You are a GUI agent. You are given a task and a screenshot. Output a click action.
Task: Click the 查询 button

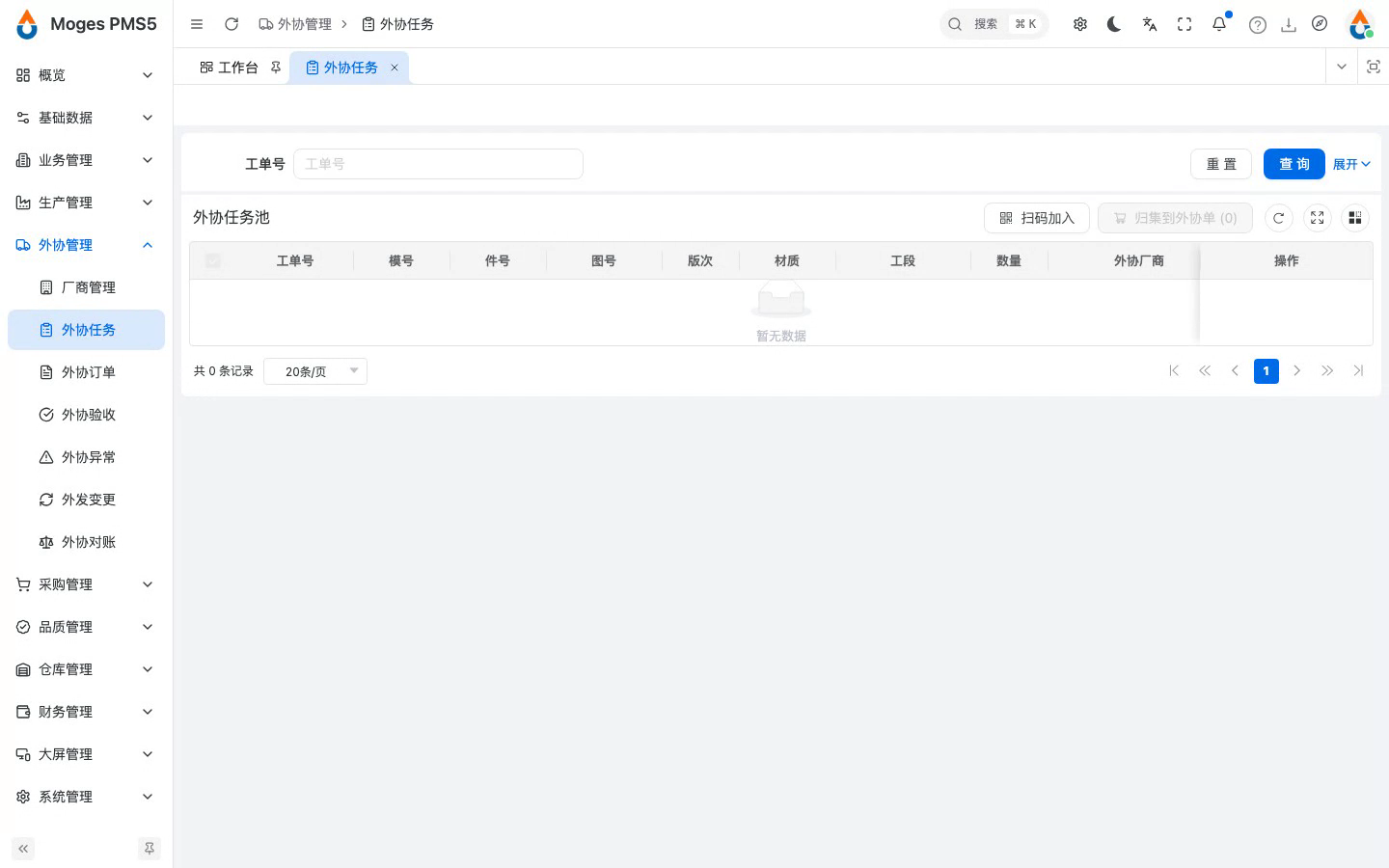[1294, 164]
